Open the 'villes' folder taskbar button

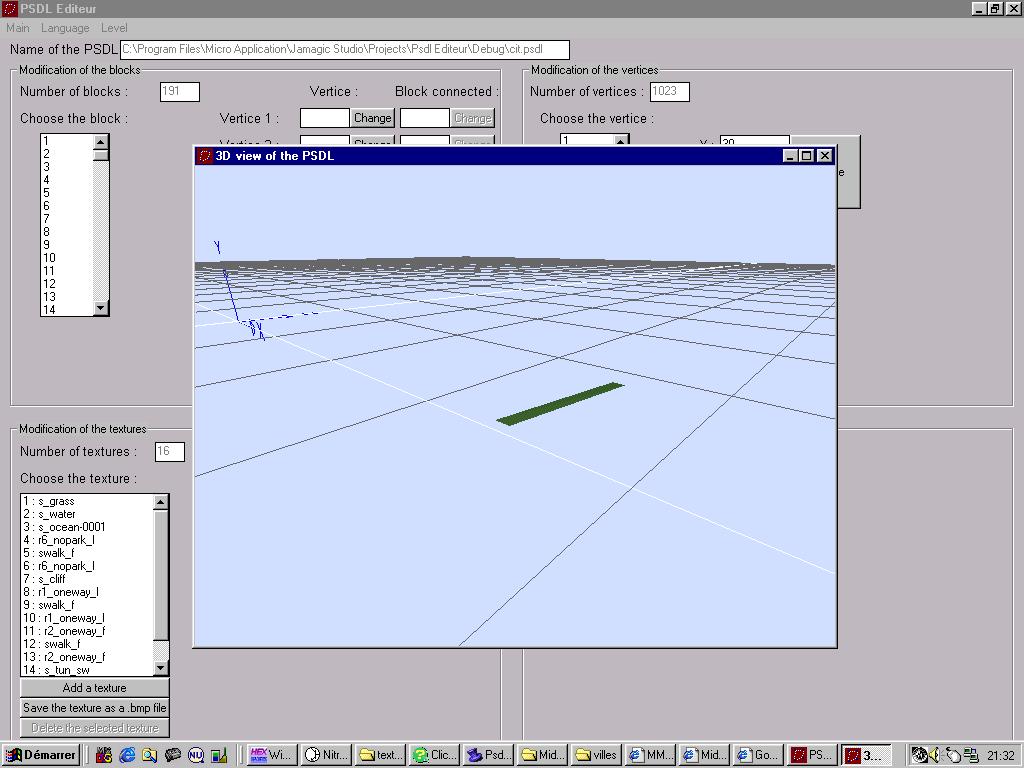tap(595, 755)
